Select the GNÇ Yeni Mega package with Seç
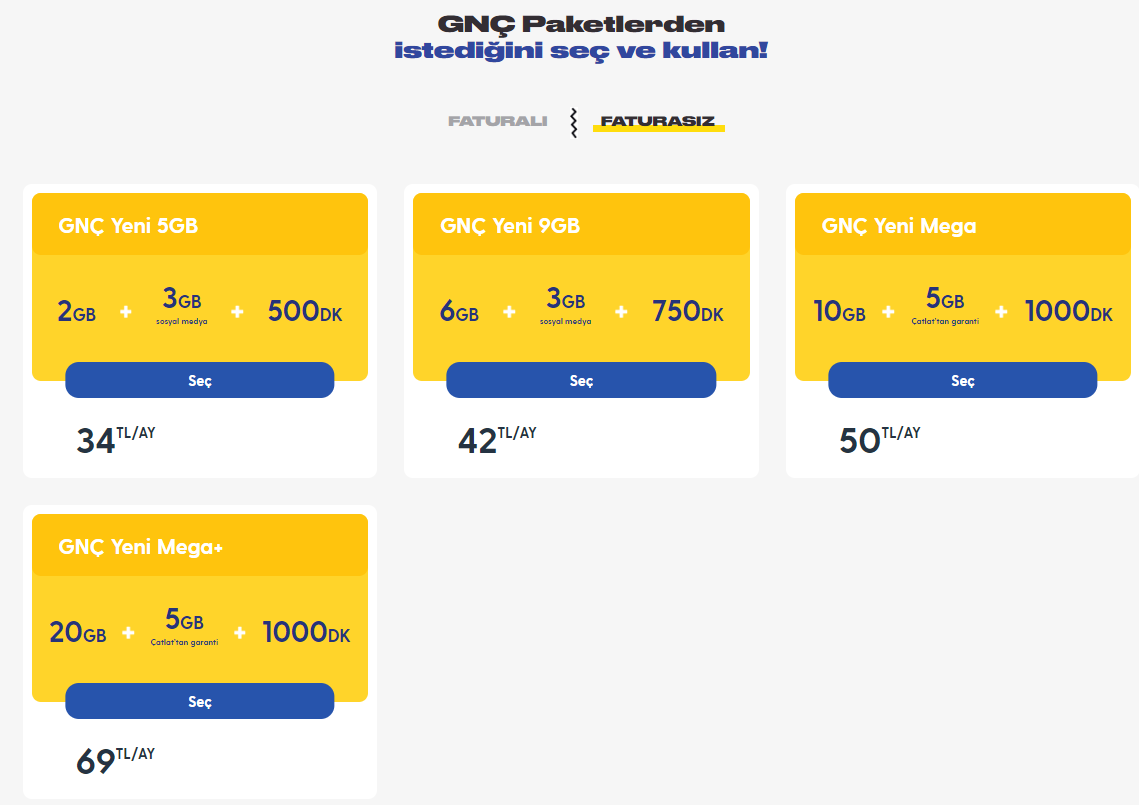The image size is (1139, 805). click(962, 381)
